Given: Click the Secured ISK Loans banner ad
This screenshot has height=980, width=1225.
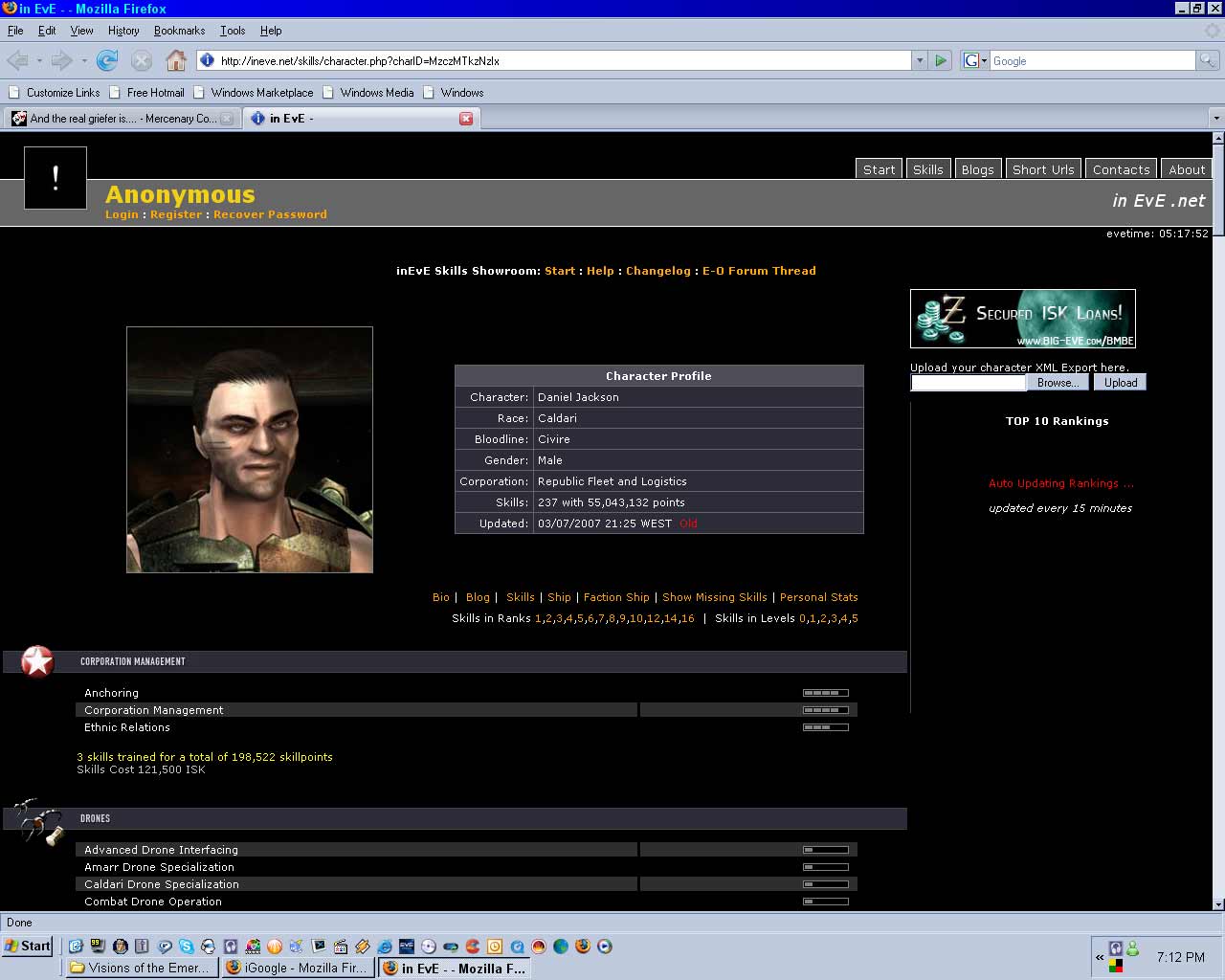Looking at the screenshot, I should (1023, 319).
